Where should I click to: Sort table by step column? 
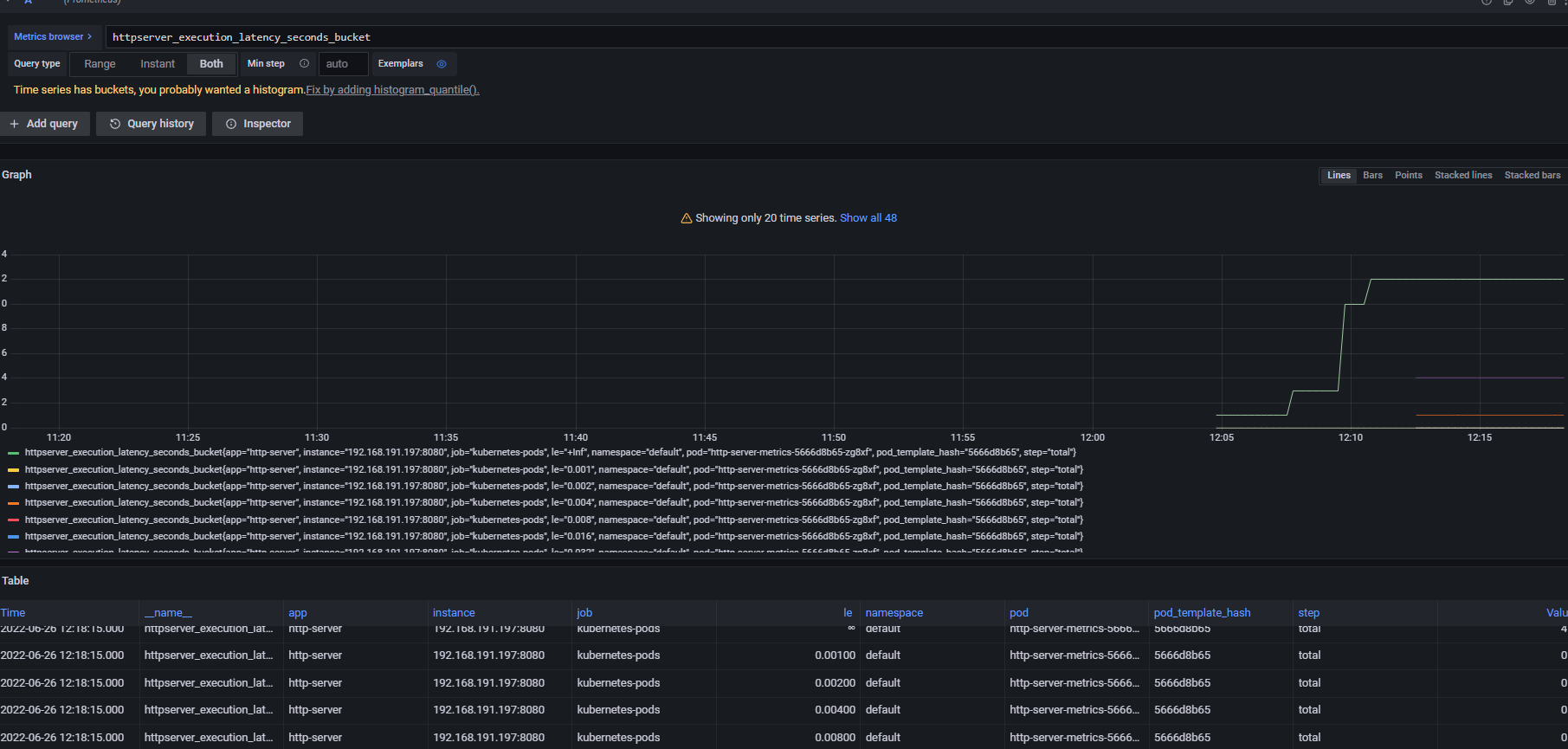[1309, 613]
